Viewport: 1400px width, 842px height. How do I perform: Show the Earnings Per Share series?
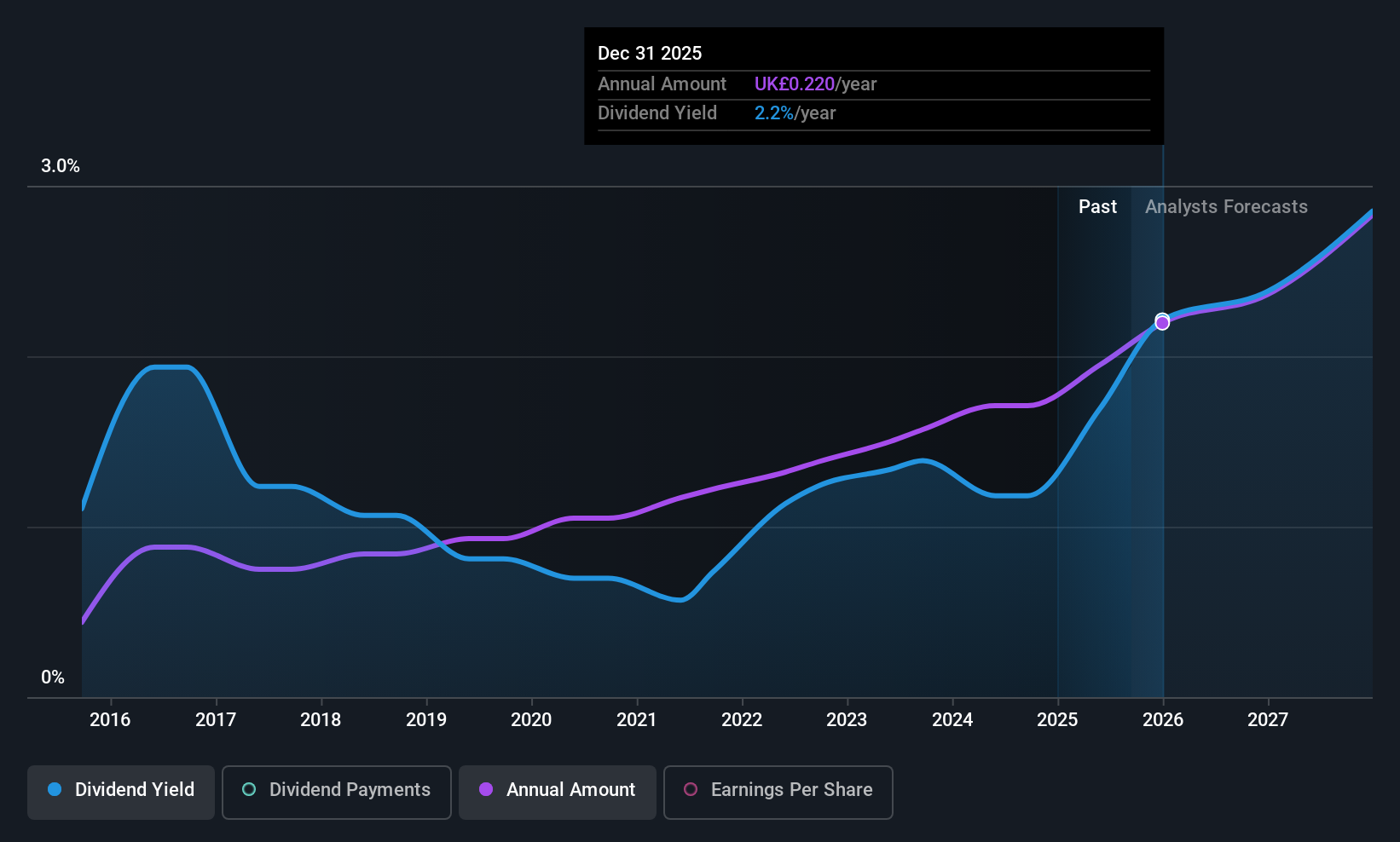[778, 792]
